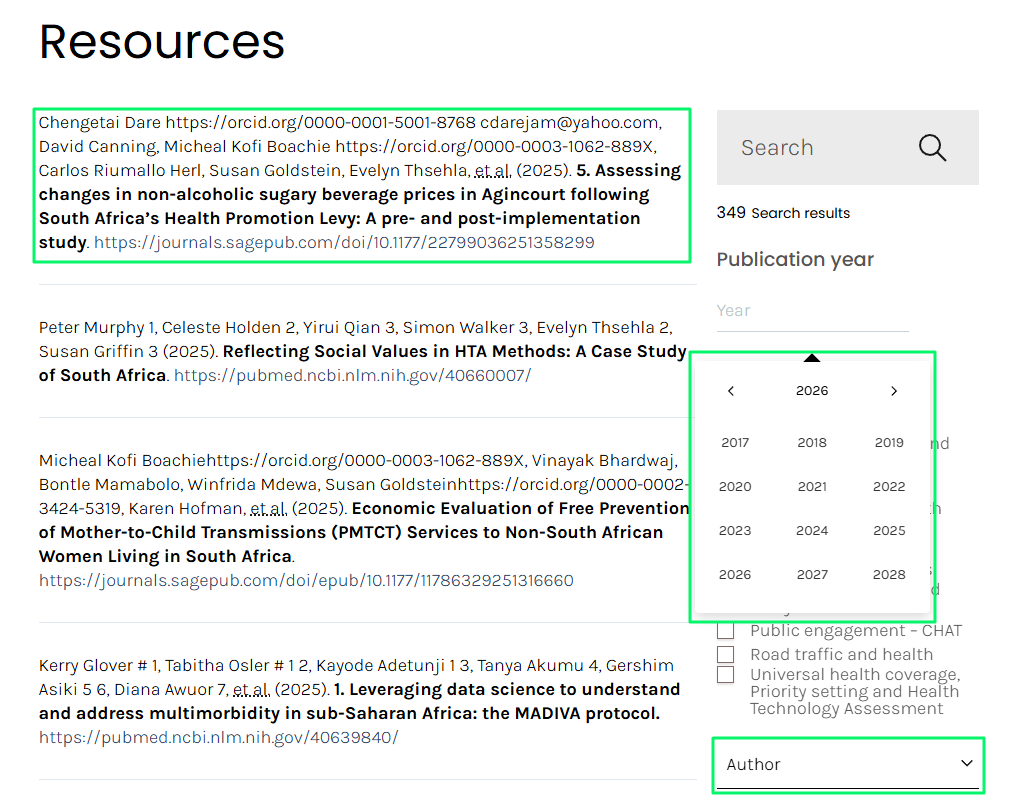Select 2025 in the year picker
The image size is (1012, 802).
(x=889, y=531)
